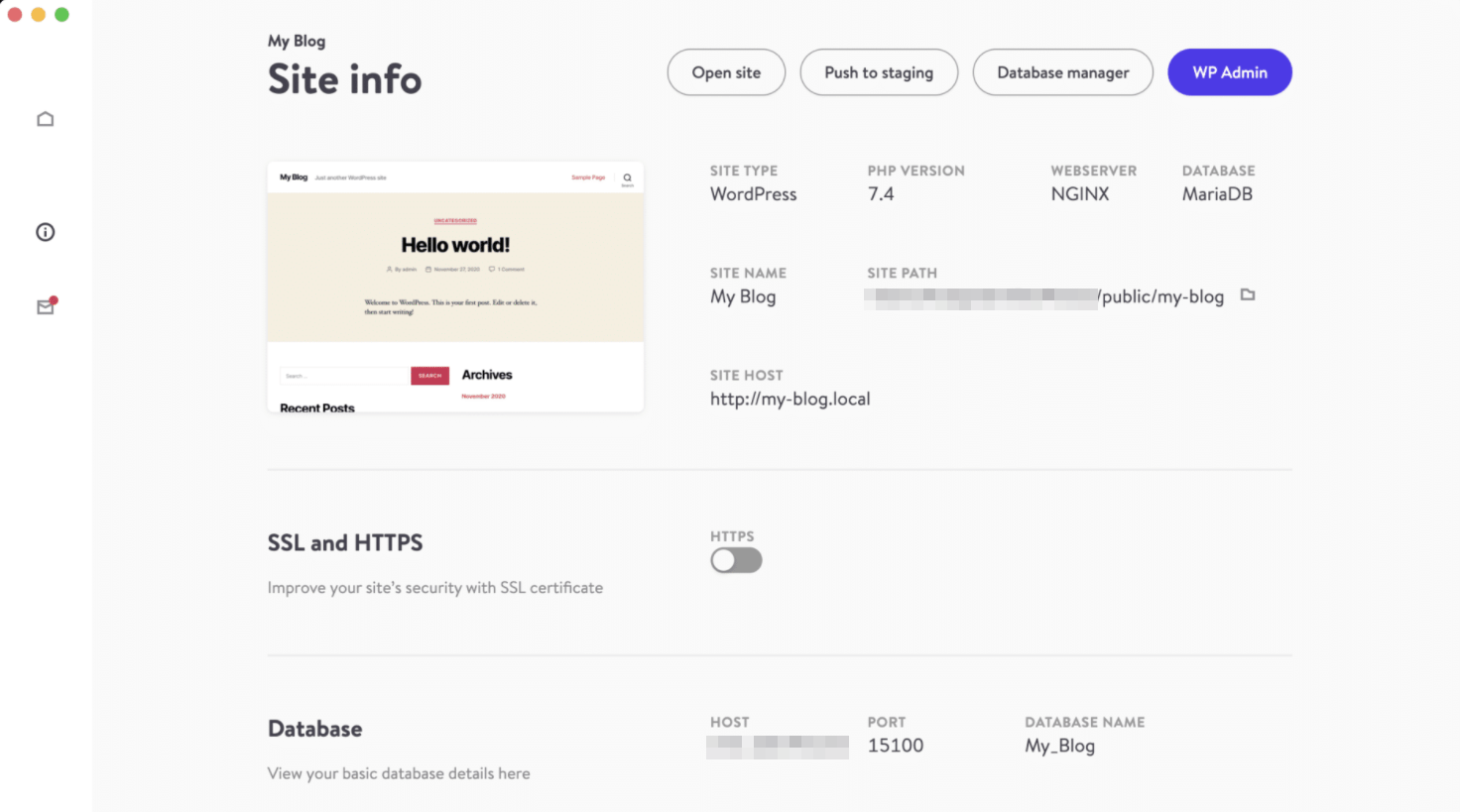Click the Site info page title
Screen dimensions: 1460x812
coord(345,79)
